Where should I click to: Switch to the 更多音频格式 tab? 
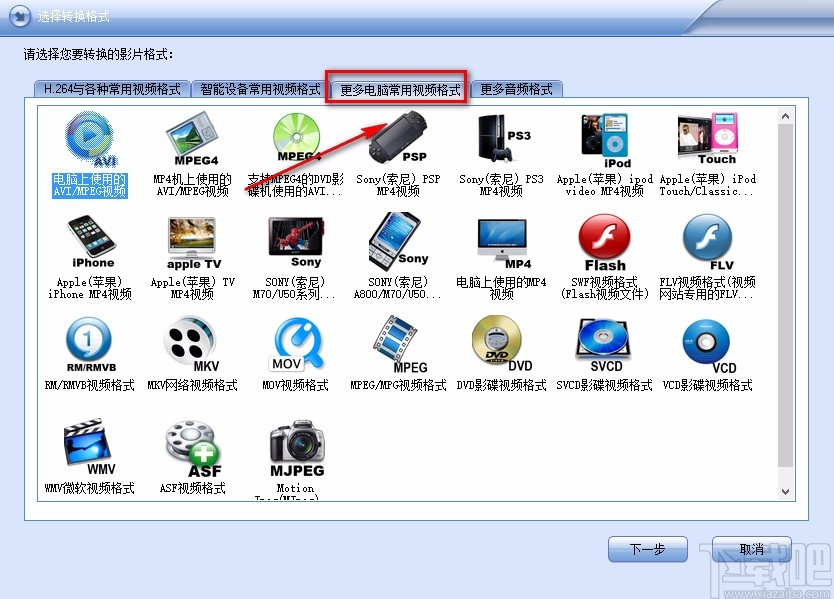tap(516, 89)
